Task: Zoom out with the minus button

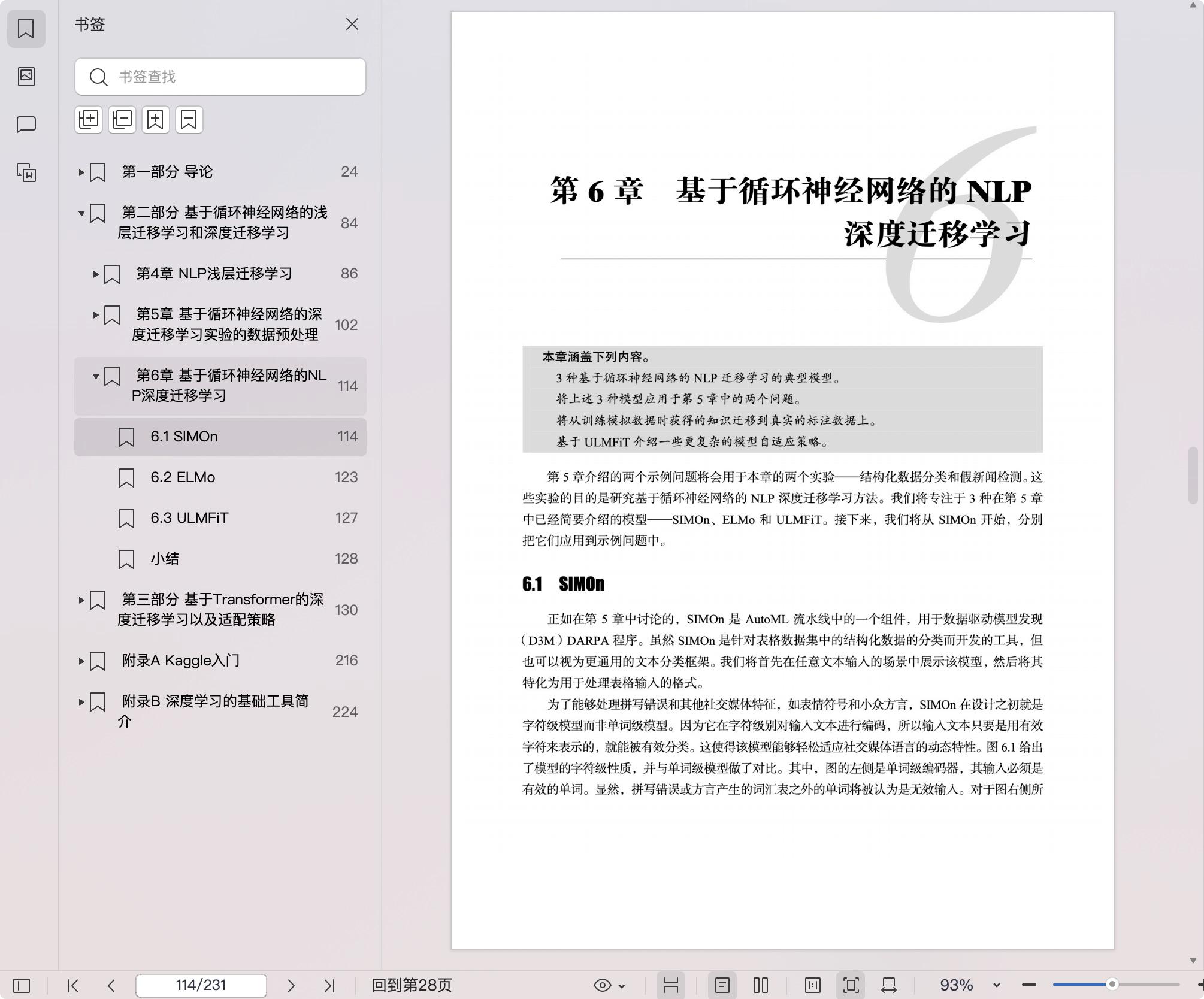Action: [1029, 985]
